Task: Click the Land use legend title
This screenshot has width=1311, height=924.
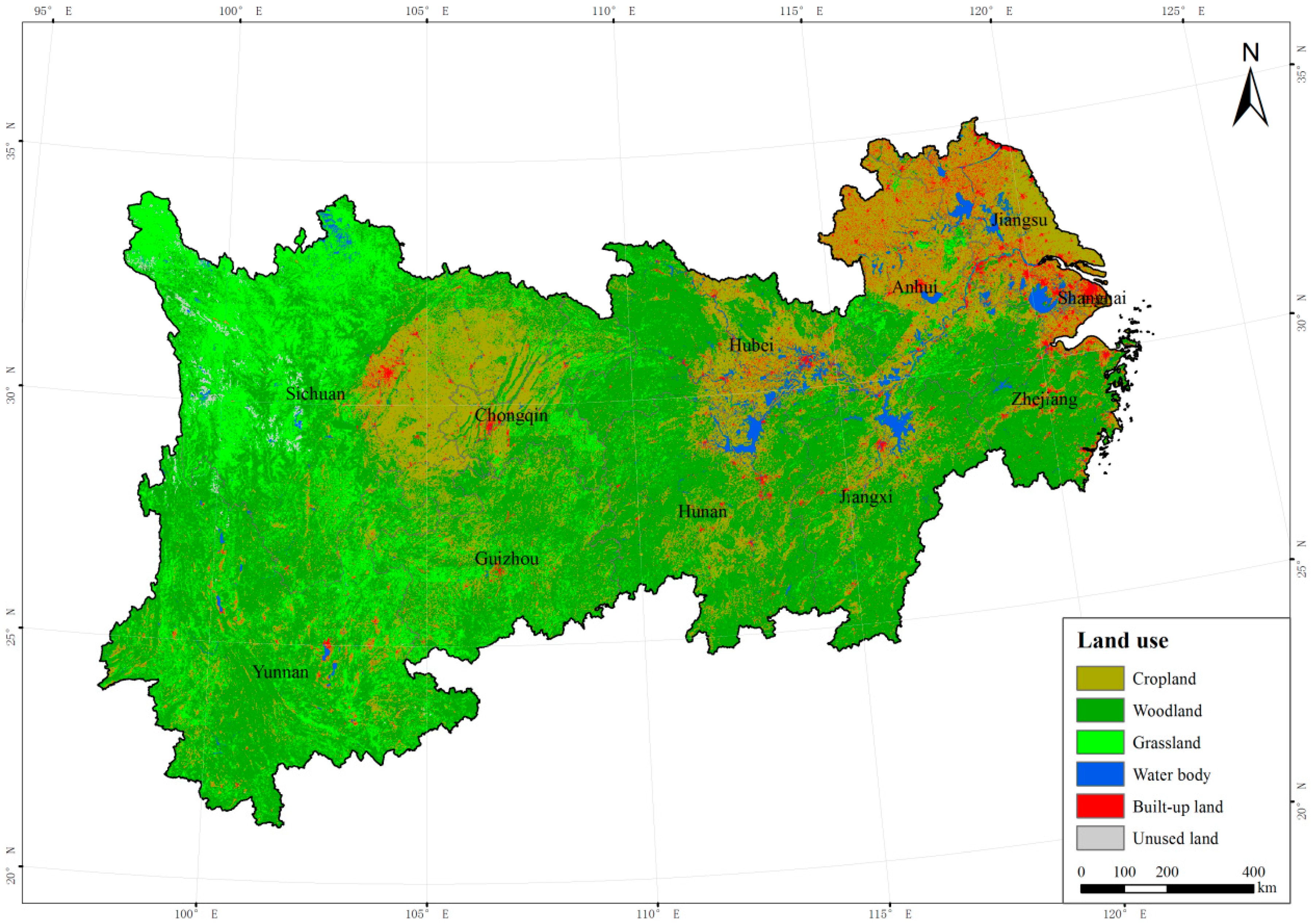Action: 1123,641
